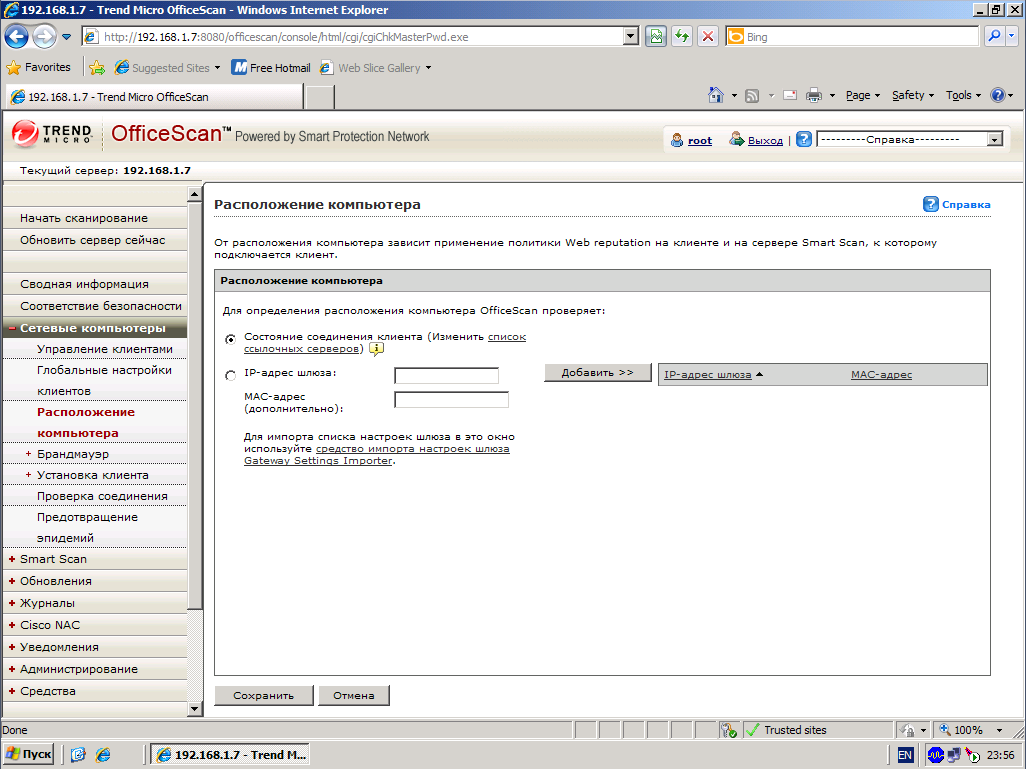Image resolution: width=1026 pixels, height=769 pixels.
Task: Click the red Stop loading icon
Action: click(708, 37)
